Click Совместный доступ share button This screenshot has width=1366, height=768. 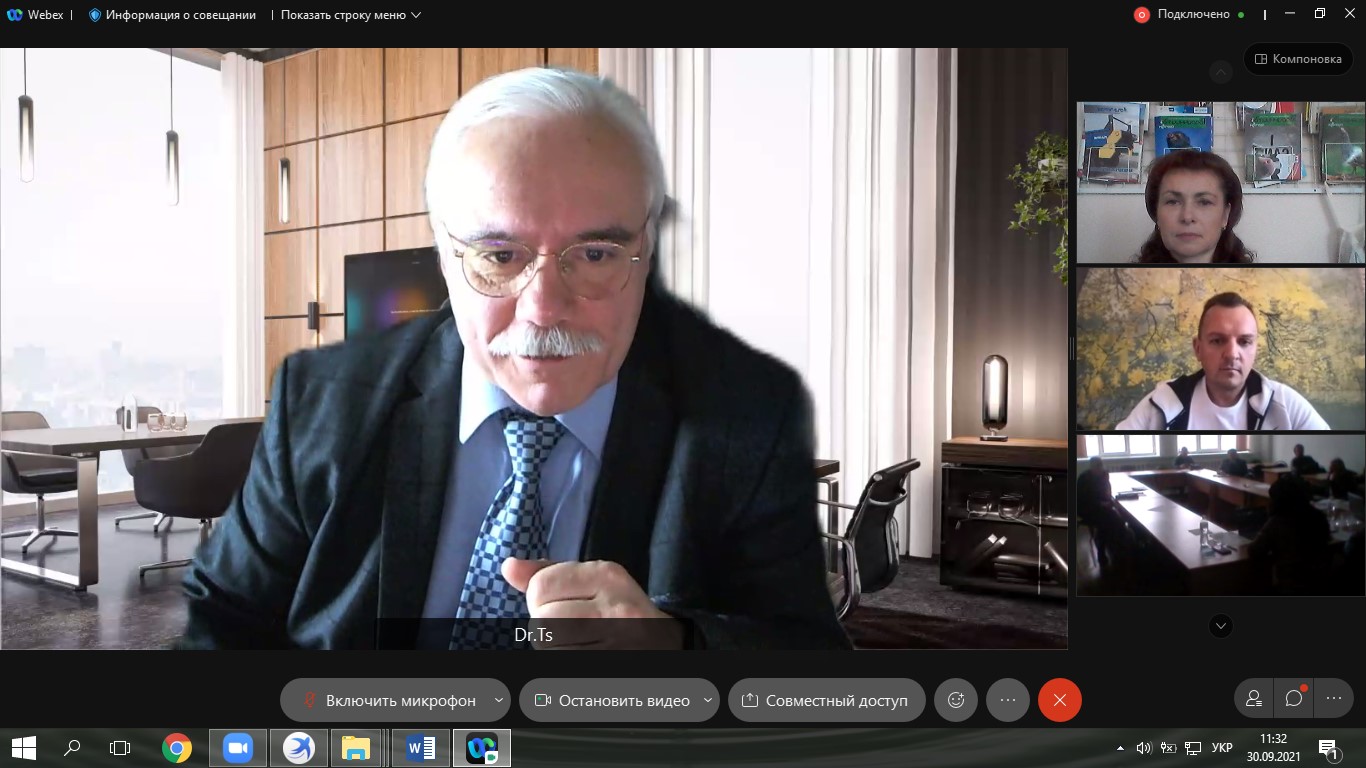coord(825,700)
